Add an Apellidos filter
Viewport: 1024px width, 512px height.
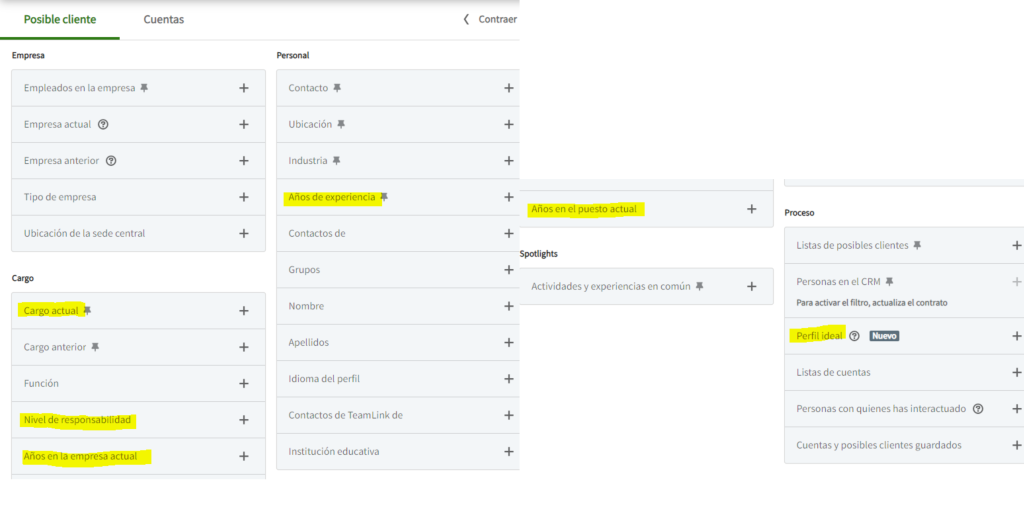[509, 342]
